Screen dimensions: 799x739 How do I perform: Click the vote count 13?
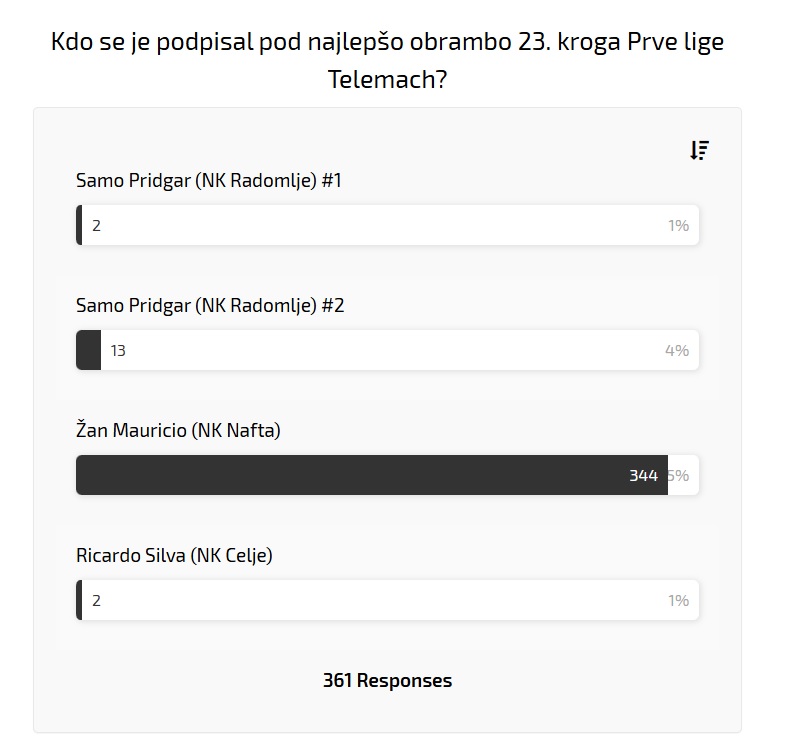click(118, 351)
